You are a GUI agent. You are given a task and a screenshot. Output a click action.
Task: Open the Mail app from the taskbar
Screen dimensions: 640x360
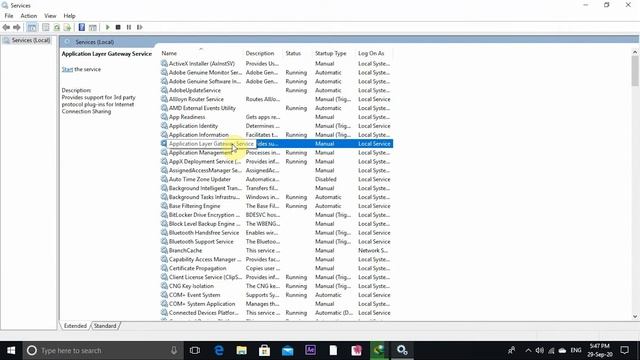287,351
